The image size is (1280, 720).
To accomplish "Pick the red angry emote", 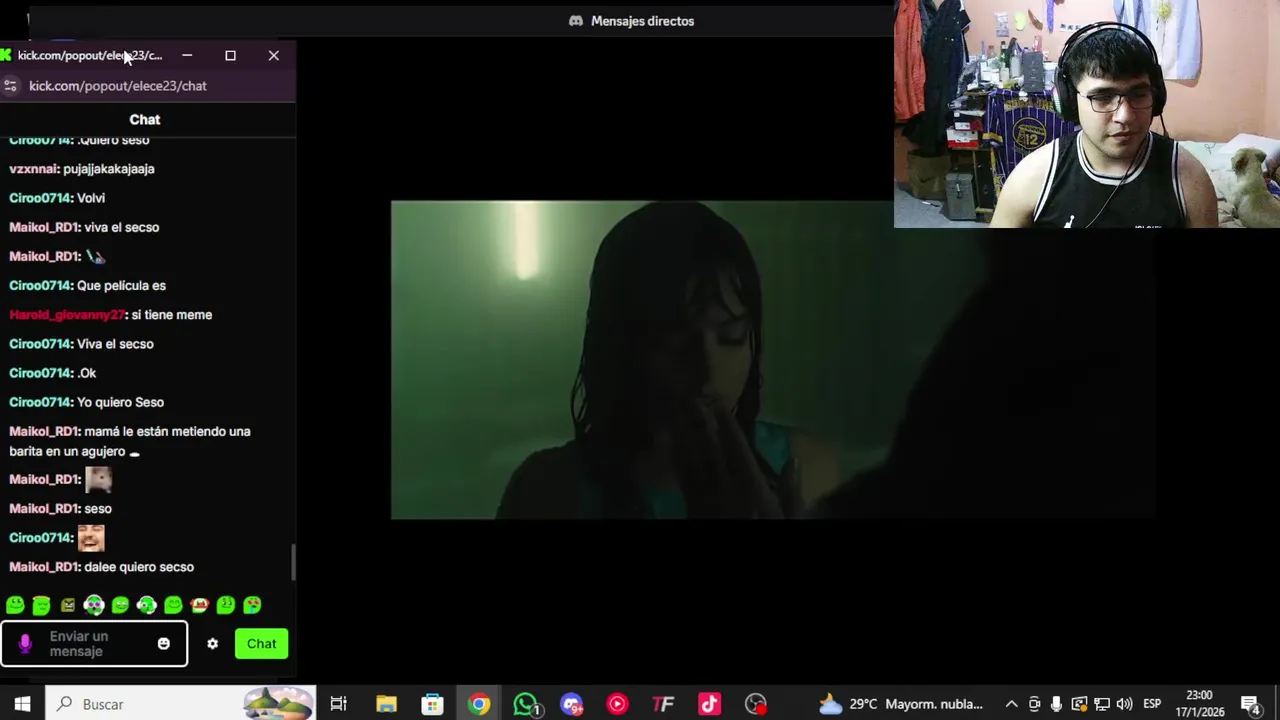I will pyautogui.click(x=199, y=605).
